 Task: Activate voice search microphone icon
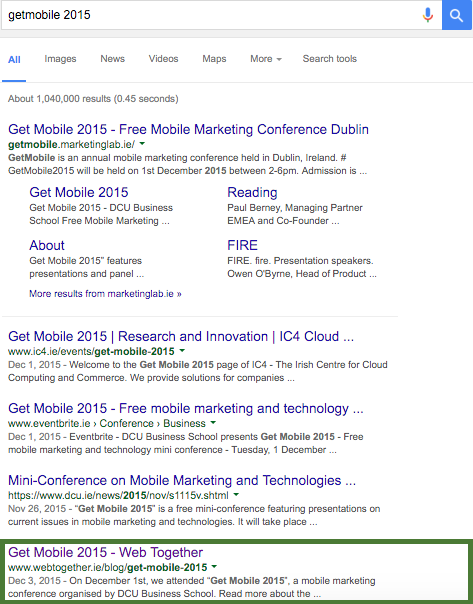[x=428, y=15]
